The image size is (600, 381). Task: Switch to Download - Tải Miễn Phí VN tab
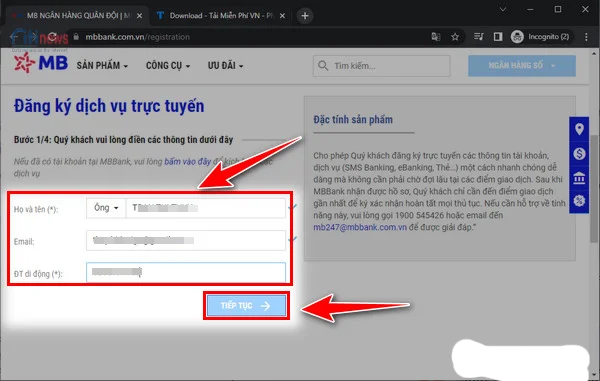tap(221, 16)
